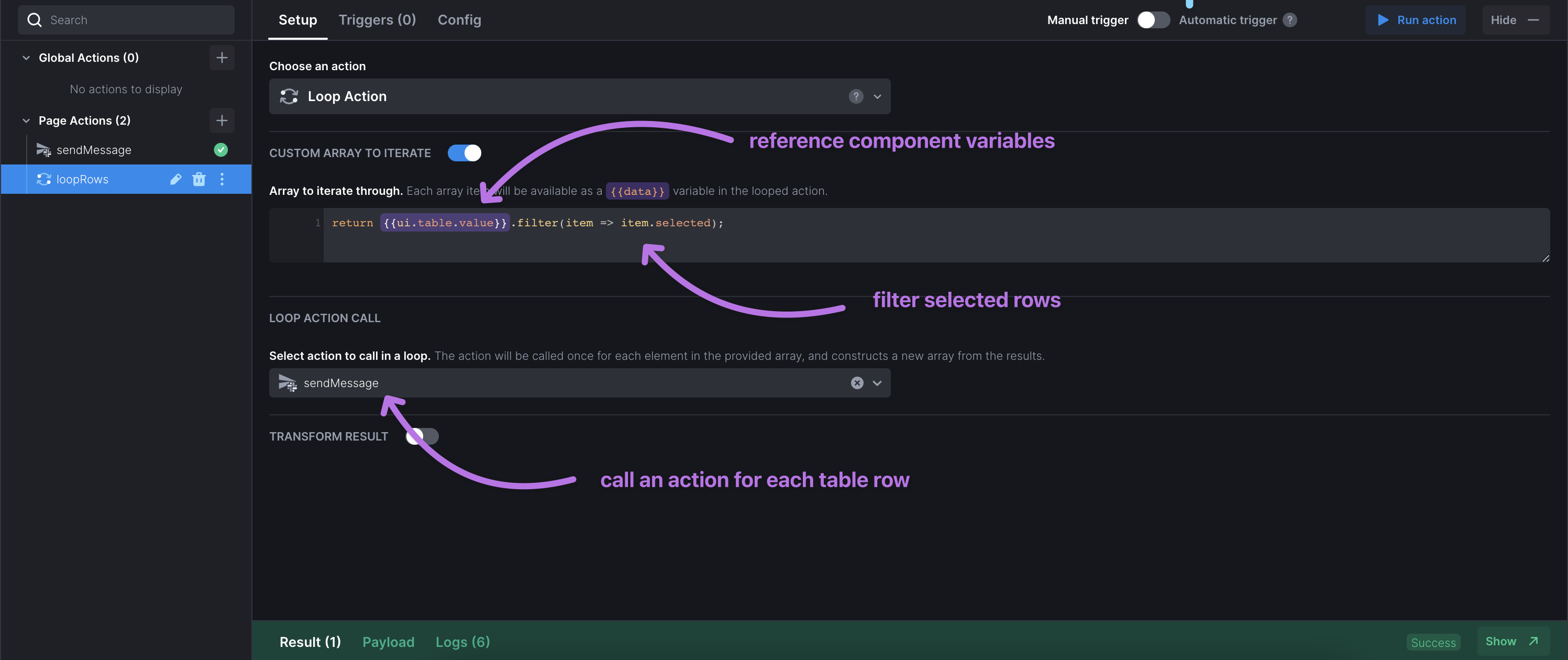Add a new Global Action with plus icon

[222, 58]
